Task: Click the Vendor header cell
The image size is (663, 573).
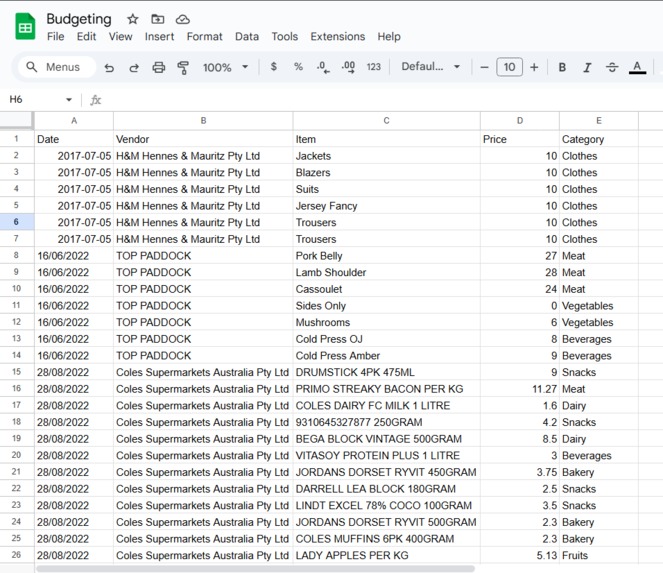Action: pyautogui.click(x=203, y=139)
